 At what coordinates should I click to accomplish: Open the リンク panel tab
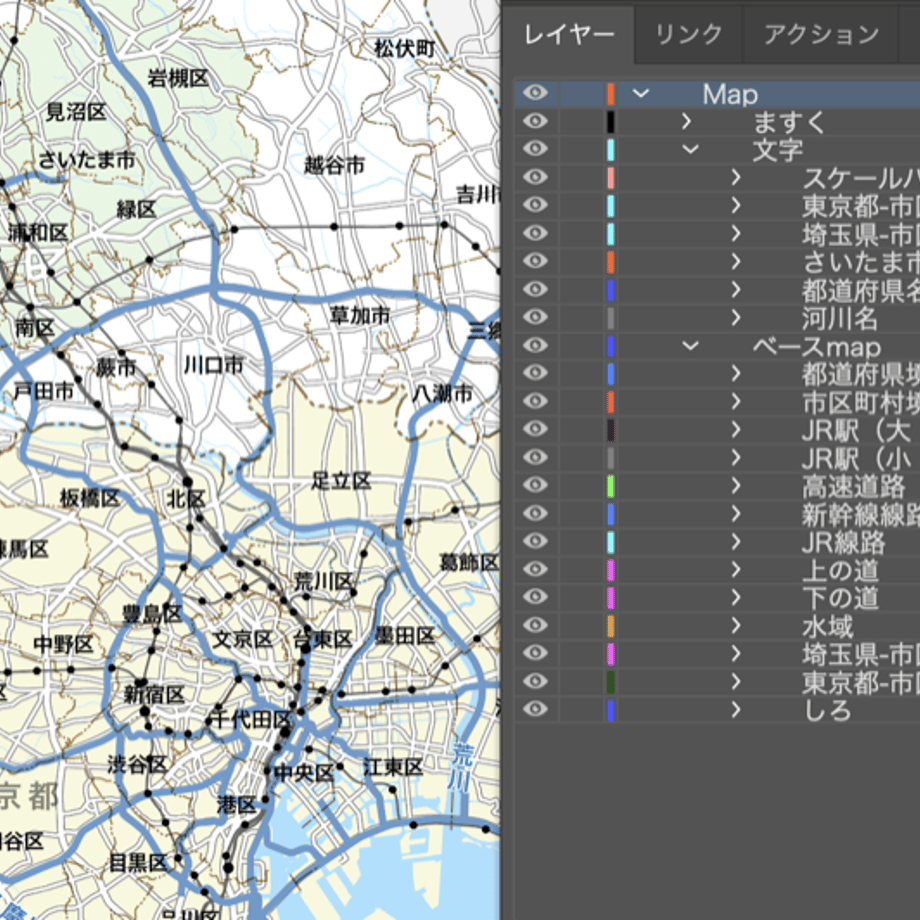[688, 35]
